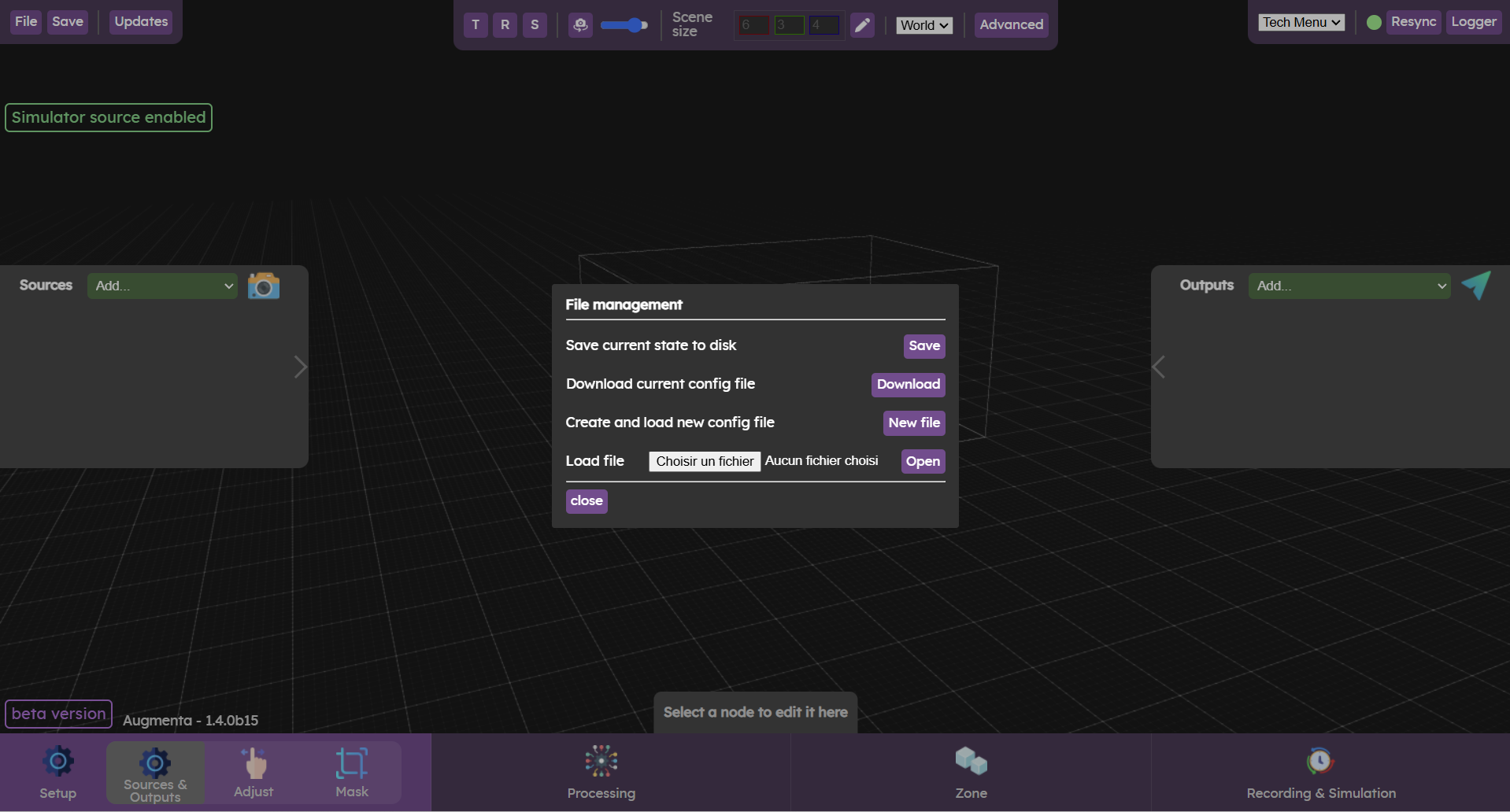Open the File menu

point(26,22)
